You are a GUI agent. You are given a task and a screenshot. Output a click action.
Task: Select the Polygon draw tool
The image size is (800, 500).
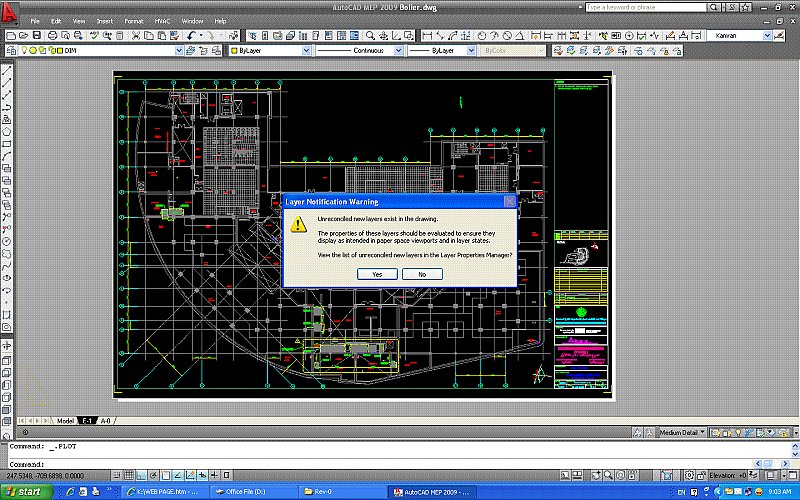(7, 131)
